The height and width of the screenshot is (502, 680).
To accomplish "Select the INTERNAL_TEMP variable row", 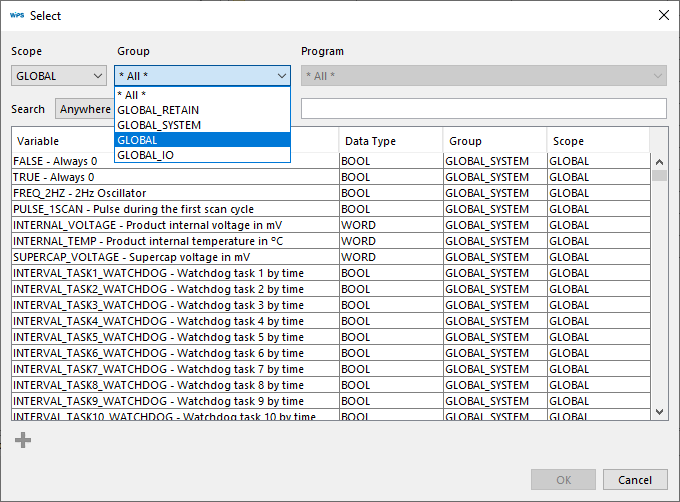I will click(175, 241).
